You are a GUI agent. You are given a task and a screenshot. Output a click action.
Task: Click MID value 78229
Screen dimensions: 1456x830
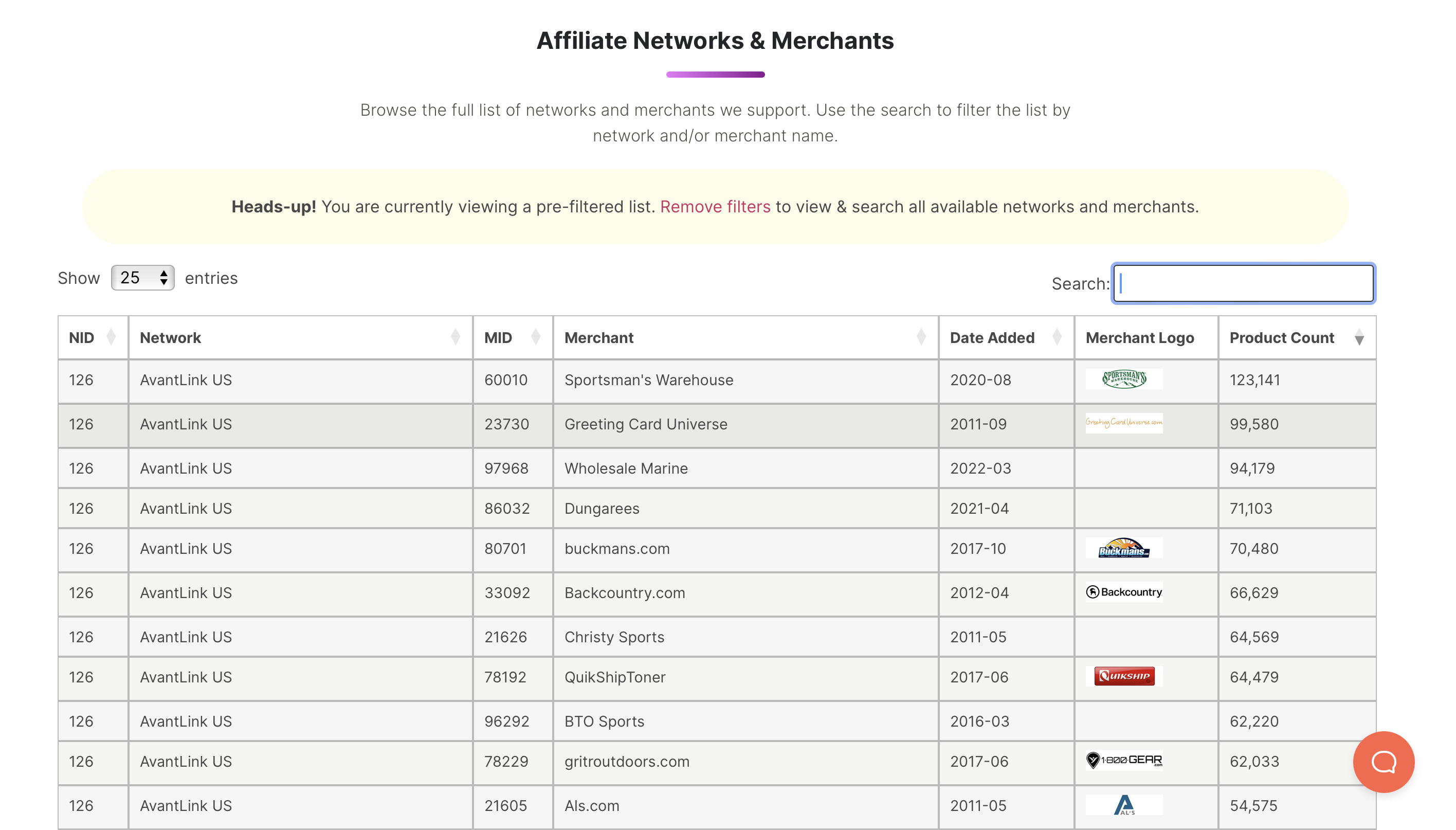coord(506,762)
